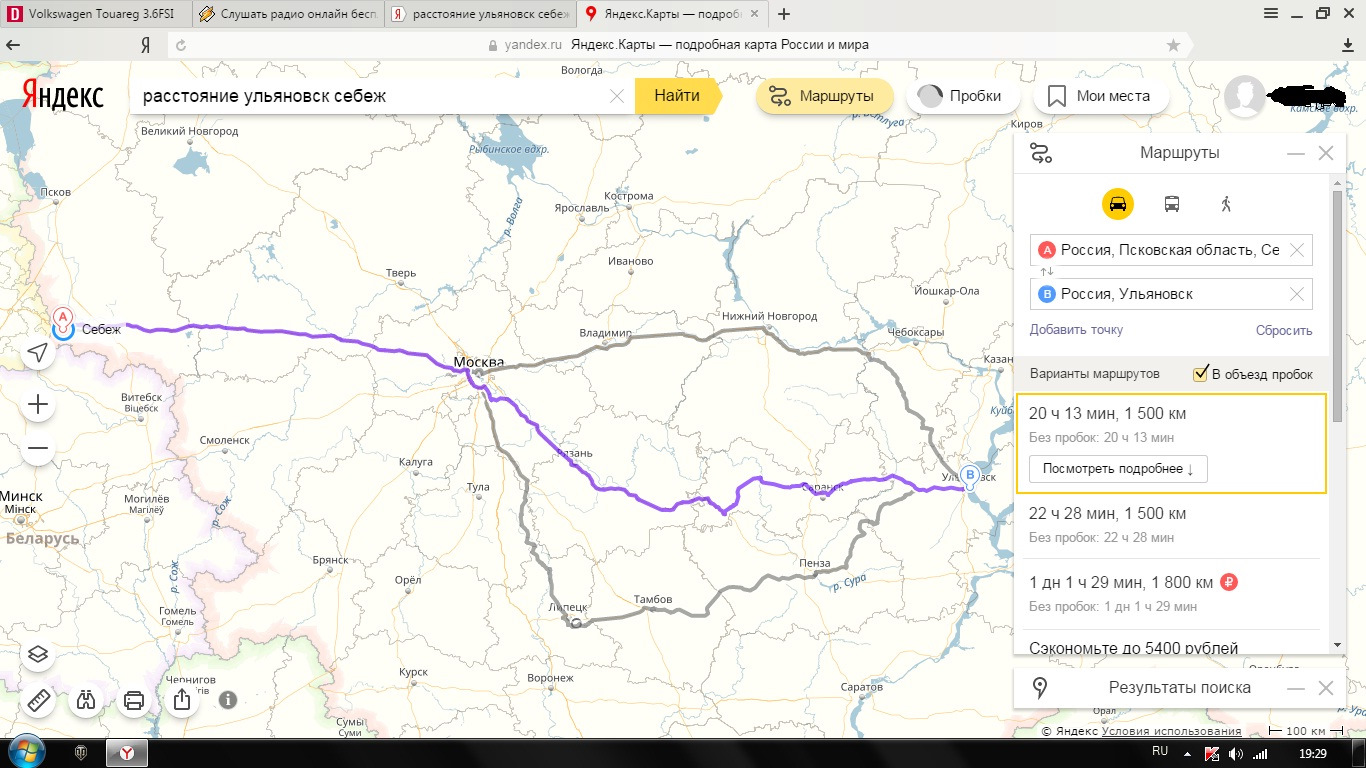Activate the ruler measuring tool
Viewport: 1366px width, 768px height.
(38, 700)
